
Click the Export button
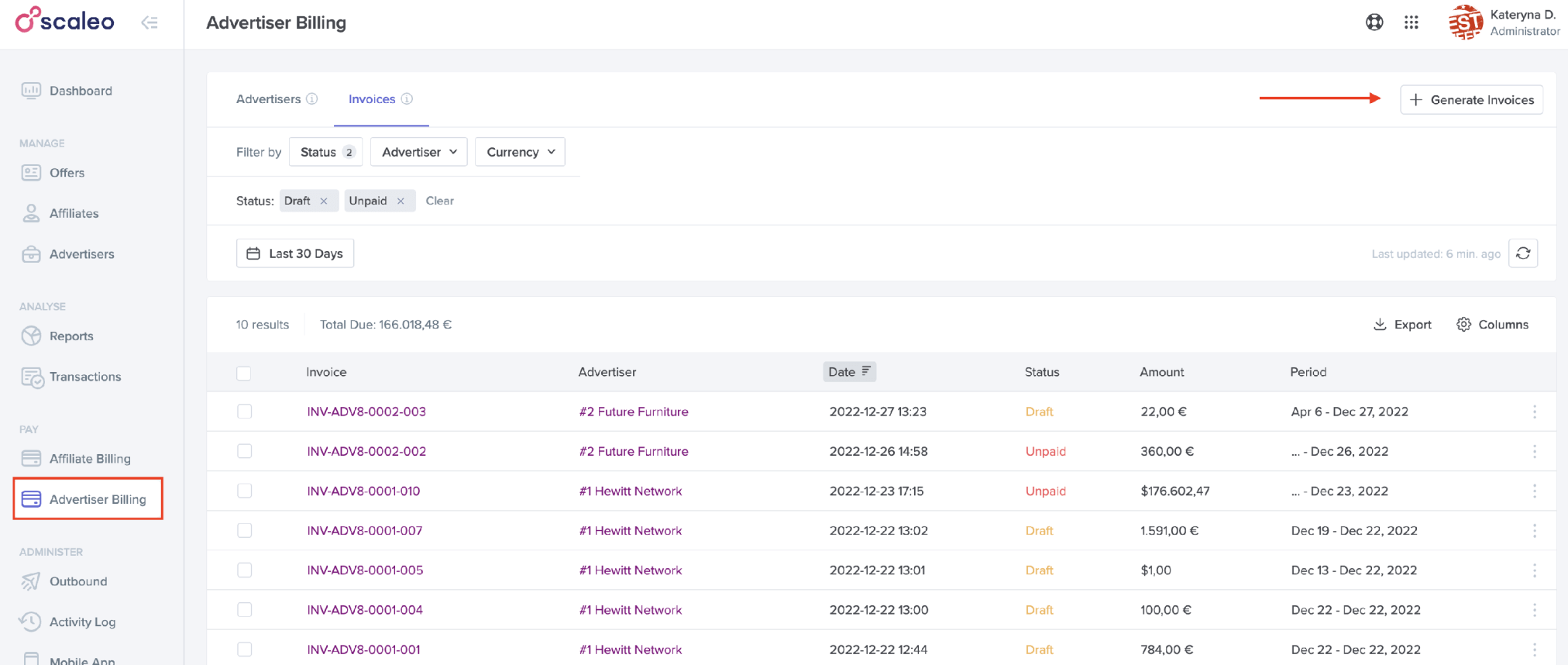click(1402, 325)
